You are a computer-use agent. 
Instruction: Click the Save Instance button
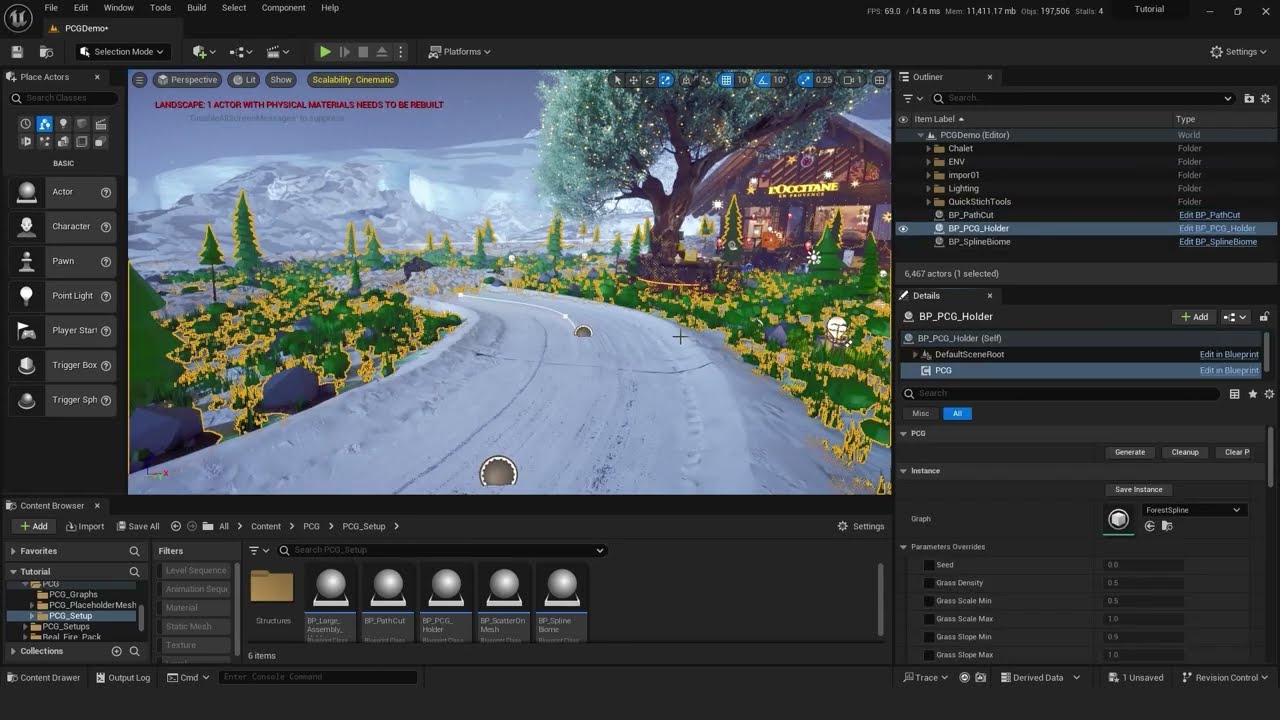tap(1139, 489)
